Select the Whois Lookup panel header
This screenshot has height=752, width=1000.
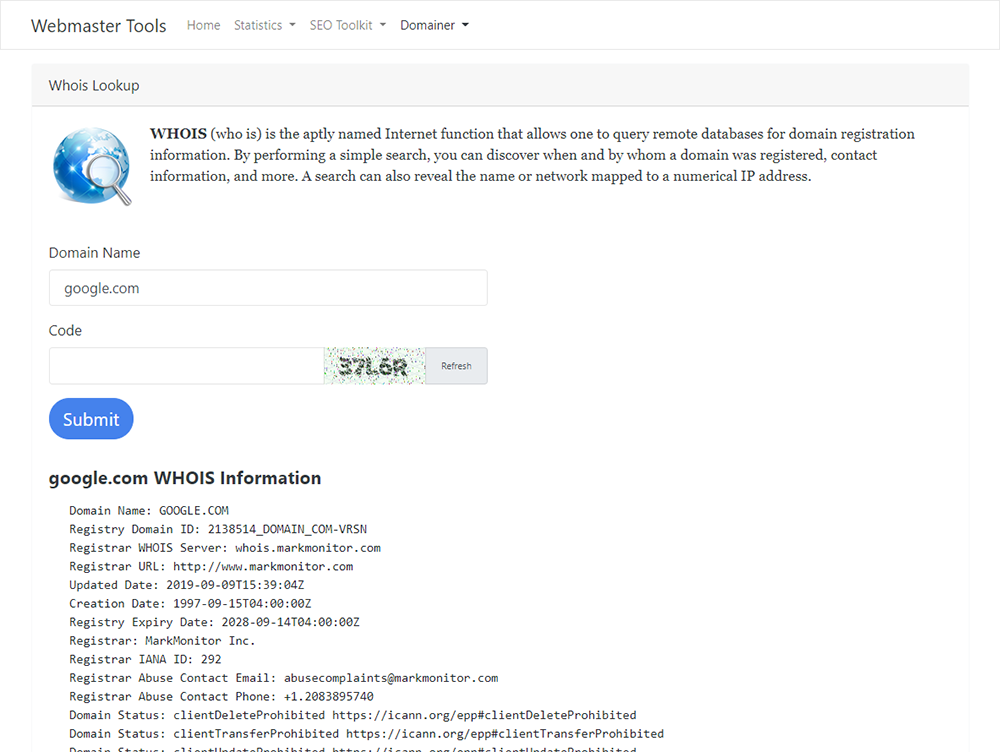click(x=500, y=85)
